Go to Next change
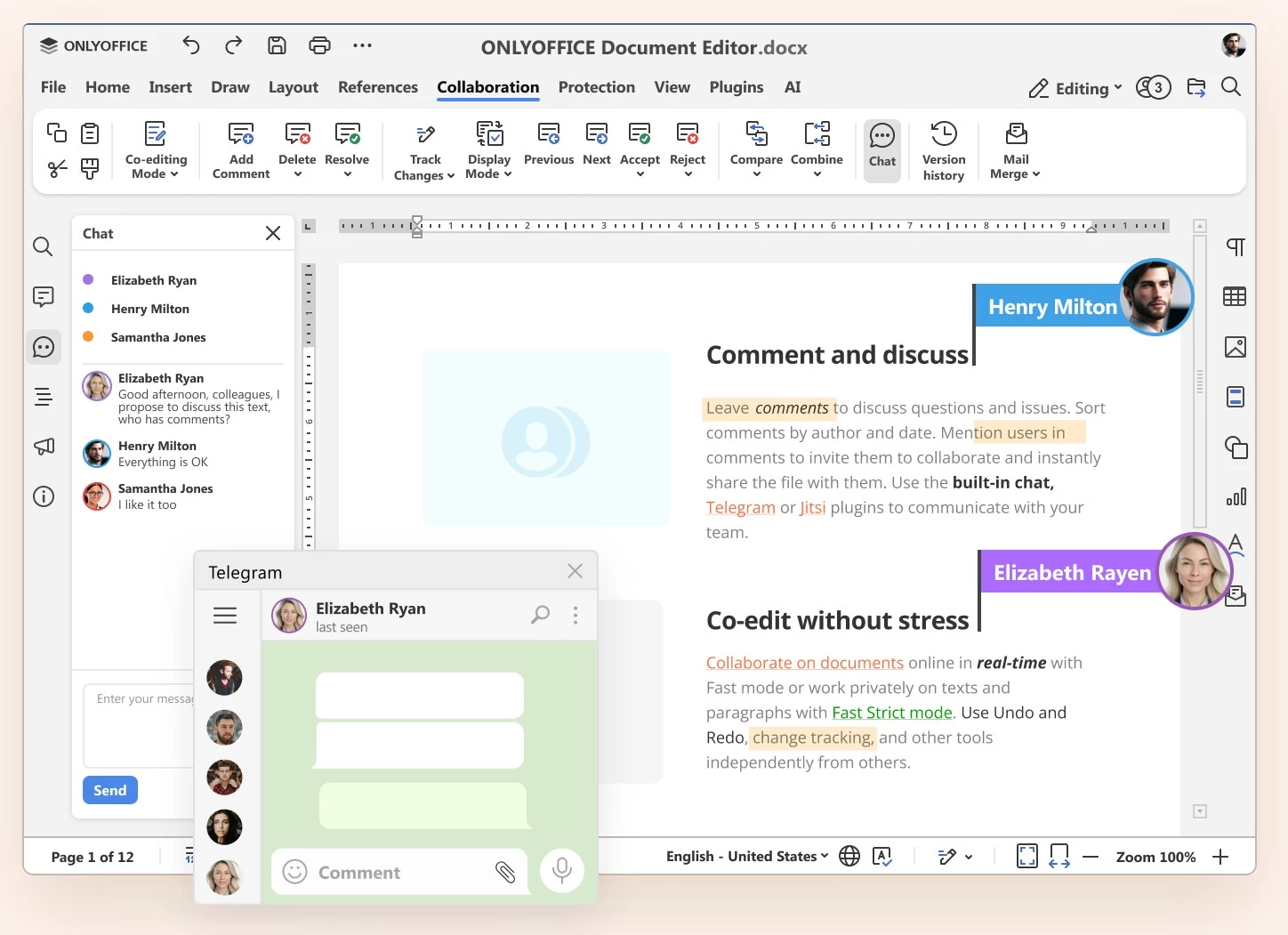 tap(597, 144)
